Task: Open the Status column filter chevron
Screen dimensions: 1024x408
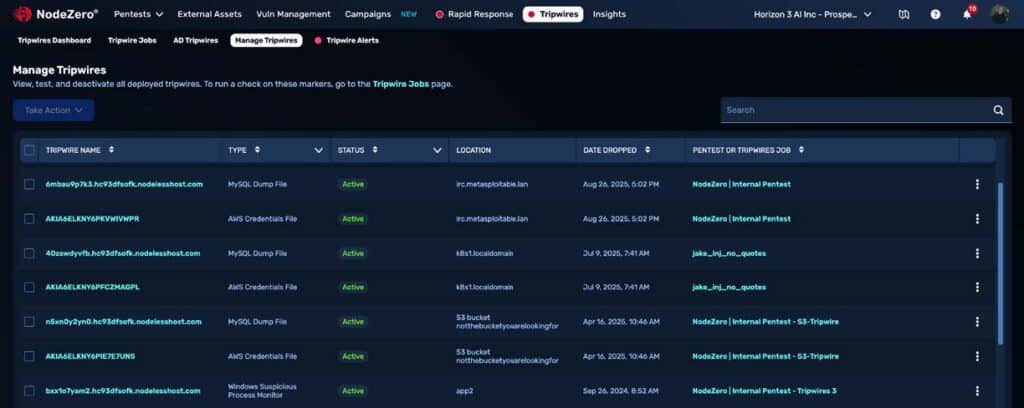Action: (437, 150)
